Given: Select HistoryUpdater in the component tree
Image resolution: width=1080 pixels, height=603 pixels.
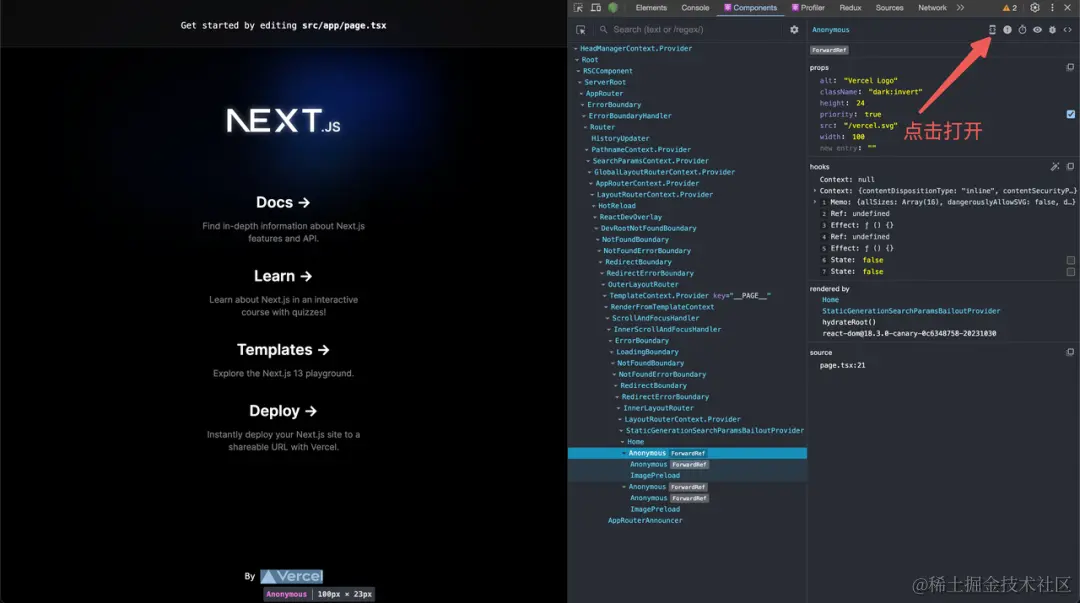Looking at the screenshot, I should 620,139.
